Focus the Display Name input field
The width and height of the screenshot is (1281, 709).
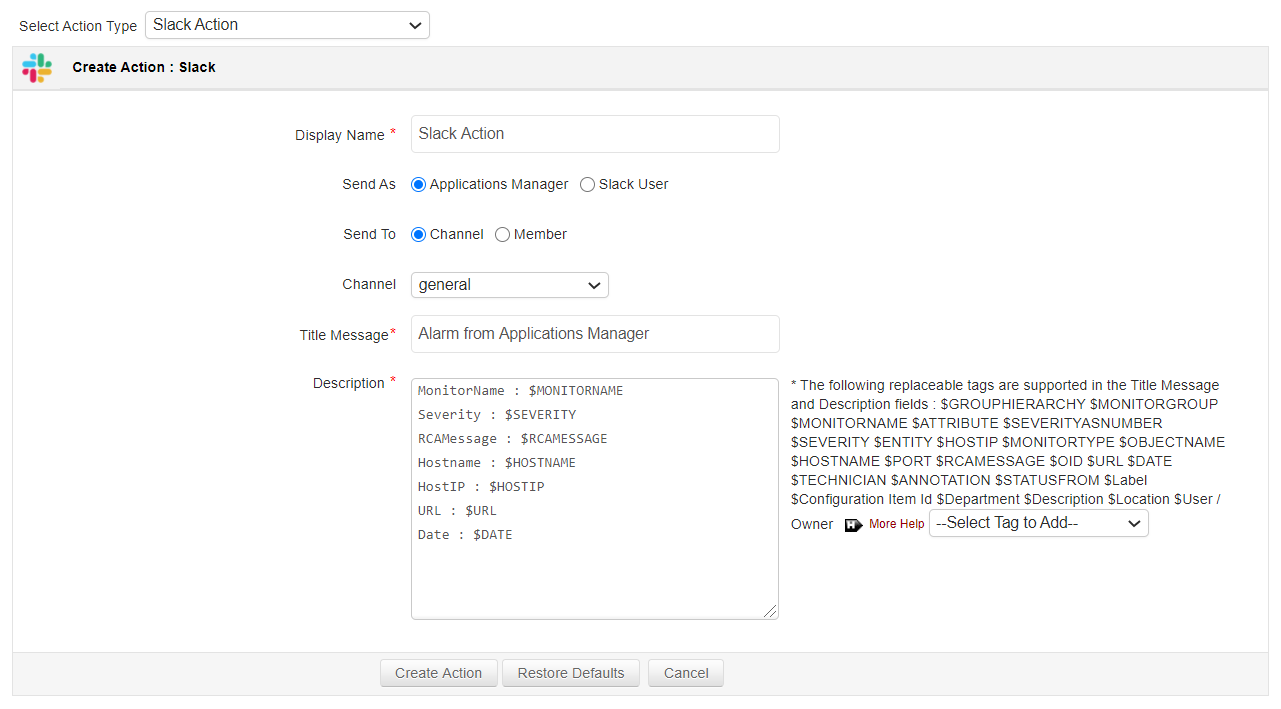595,134
